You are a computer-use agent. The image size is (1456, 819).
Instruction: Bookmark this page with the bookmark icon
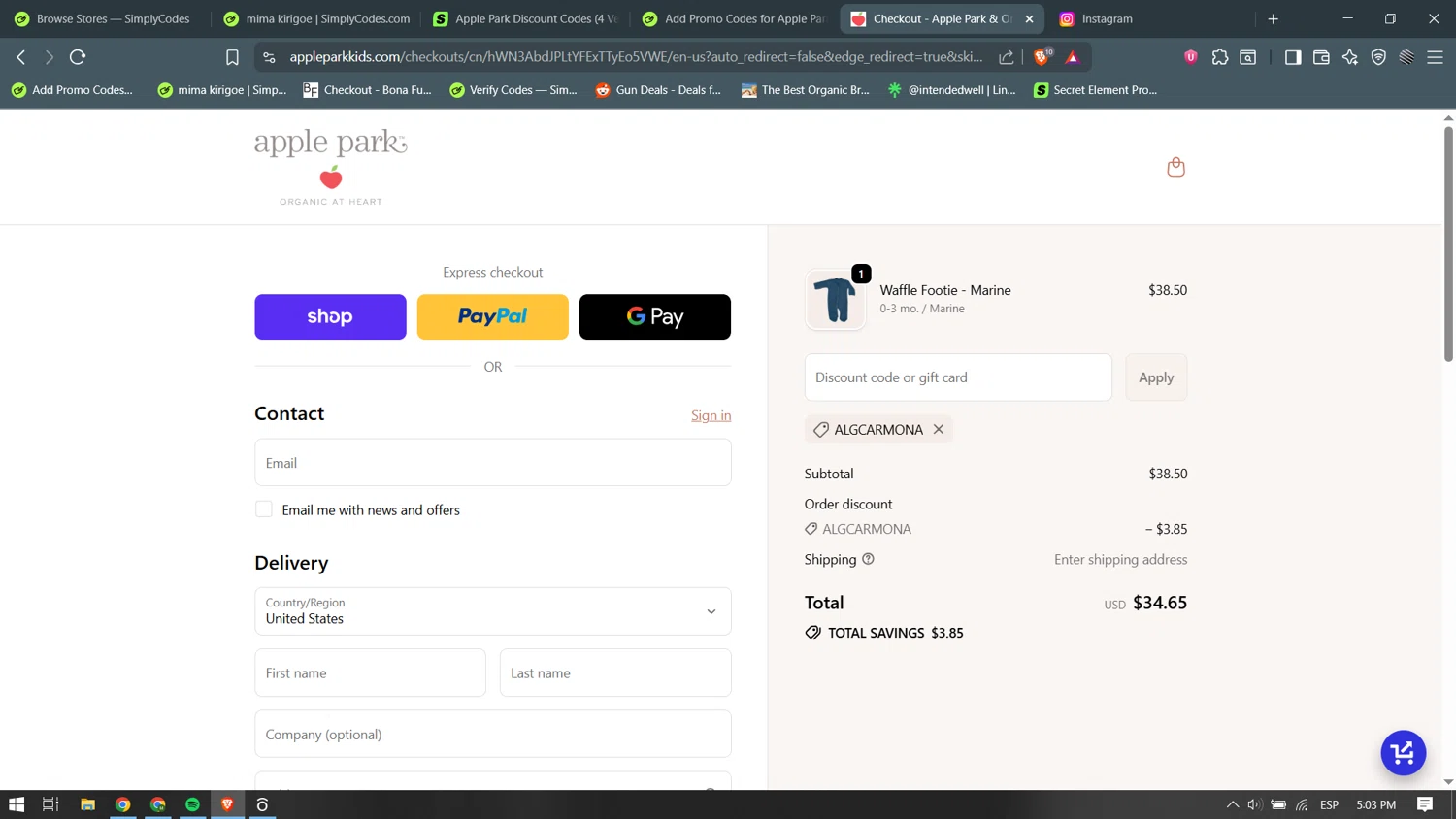tap(232, 57)
